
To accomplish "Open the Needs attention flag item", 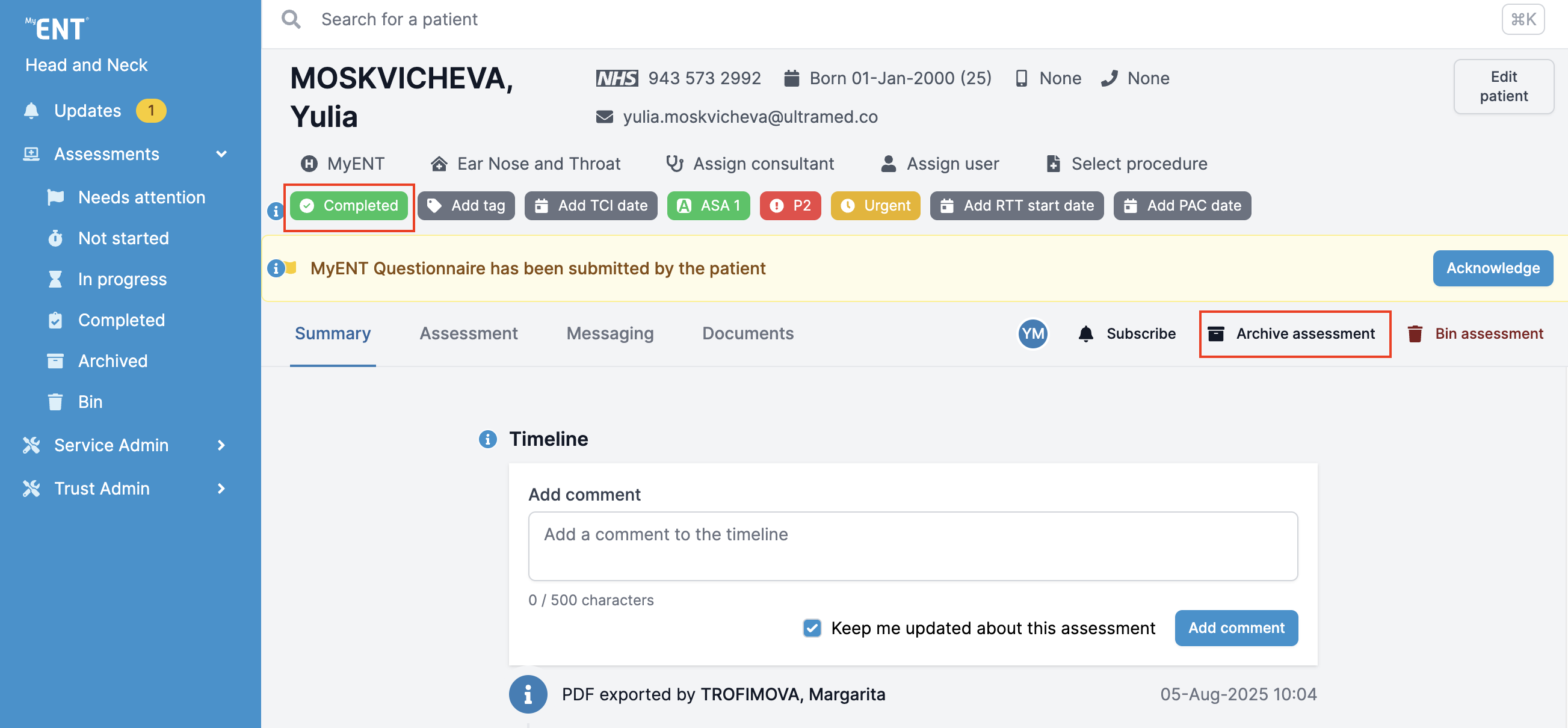I will (x=141, y=197).
